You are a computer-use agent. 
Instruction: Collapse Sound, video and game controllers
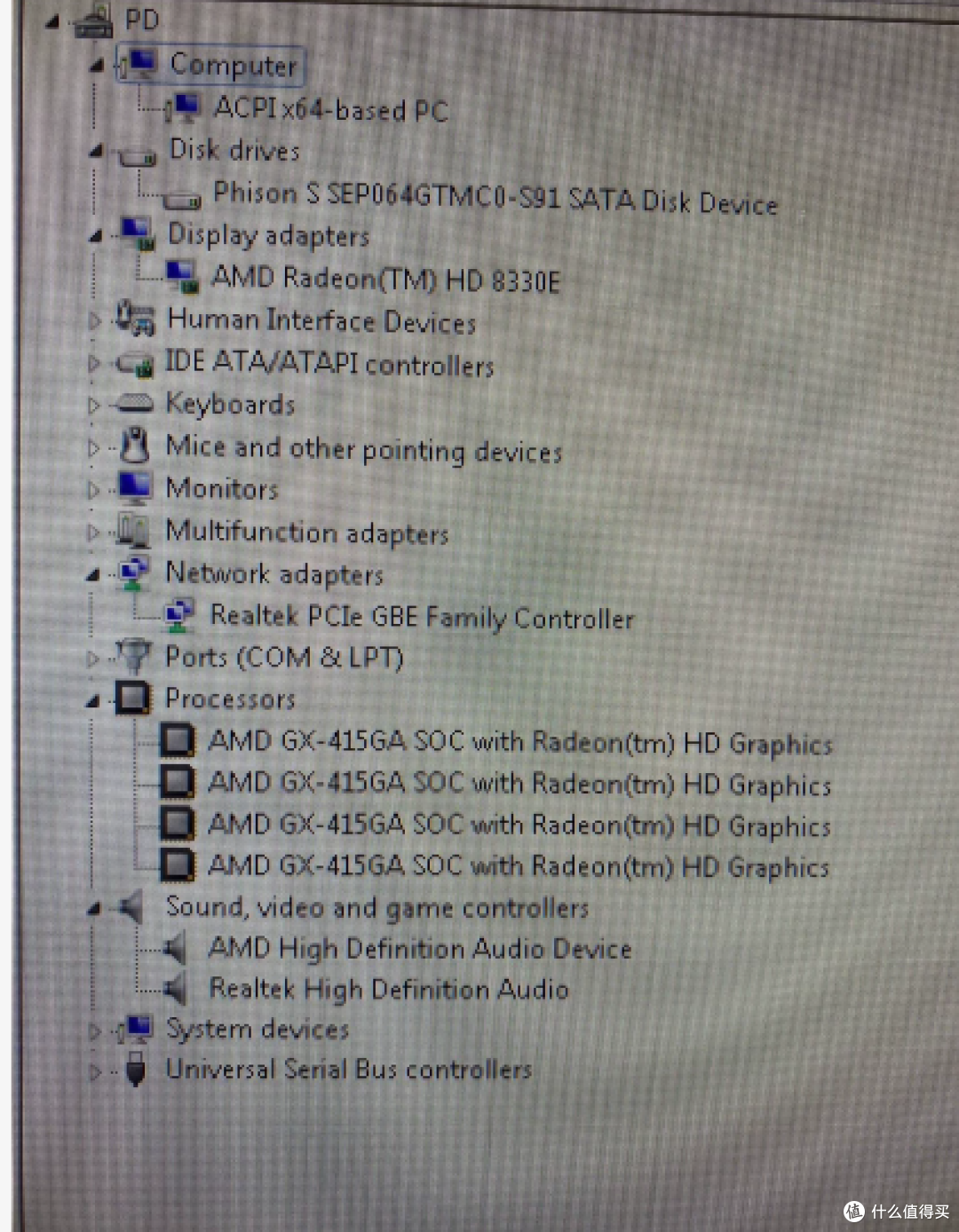tap(93, 909)
